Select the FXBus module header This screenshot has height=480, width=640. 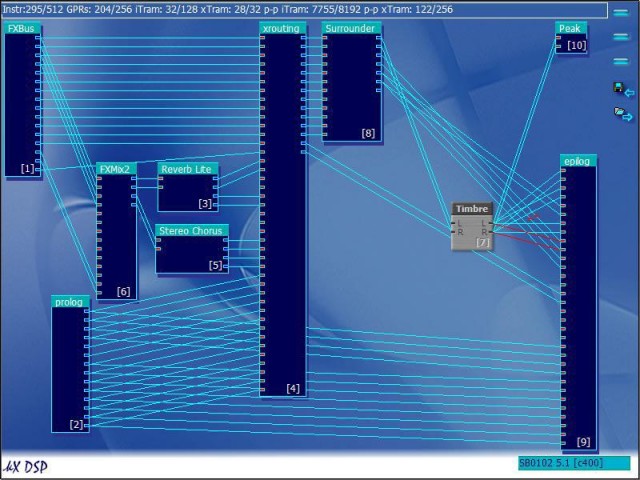coord(22,29)
